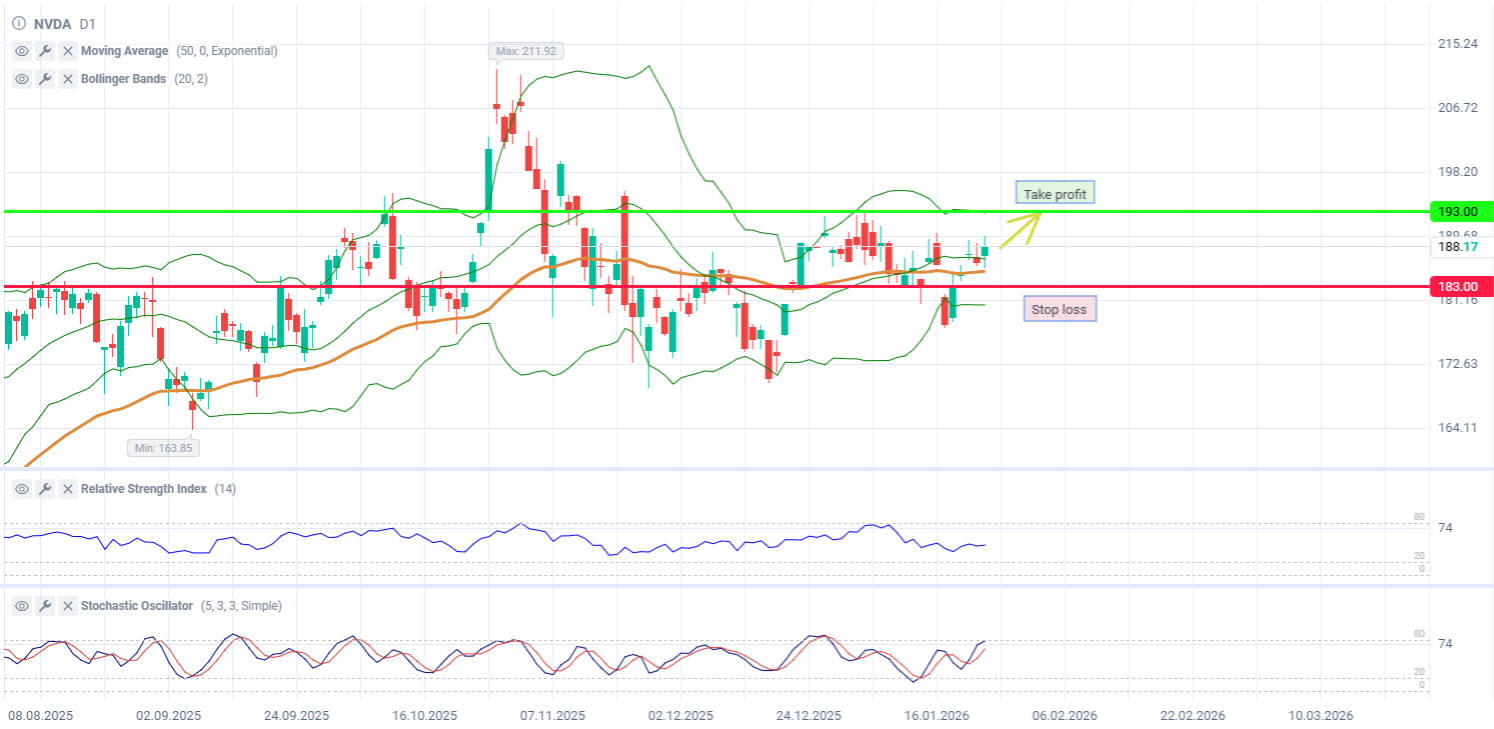Viewport: 1494px width, 729px height.
Task: Select the red 183.00 price level tag
Action: (x=1459, y=287)
